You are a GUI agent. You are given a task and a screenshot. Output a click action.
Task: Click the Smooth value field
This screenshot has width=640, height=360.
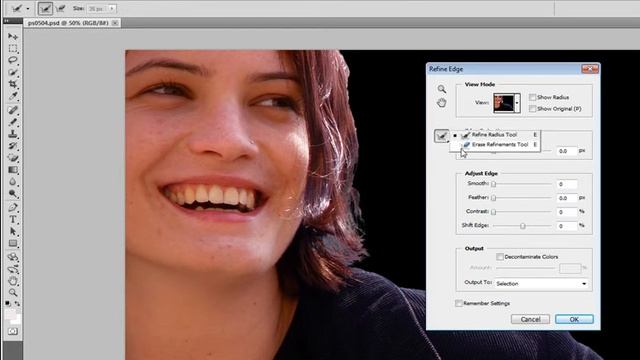click(567, 184)
